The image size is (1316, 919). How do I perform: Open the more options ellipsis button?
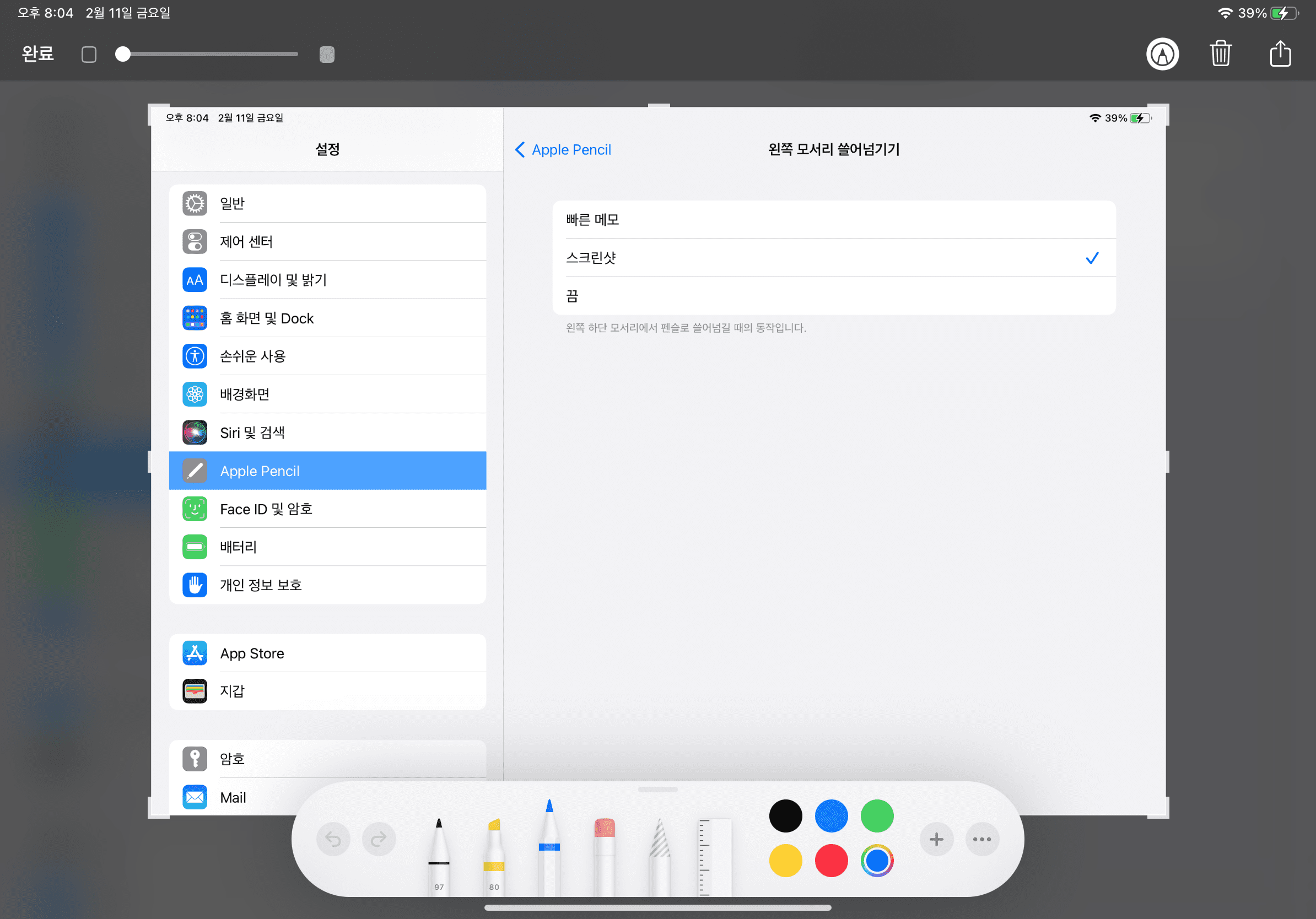click(982, 839)
